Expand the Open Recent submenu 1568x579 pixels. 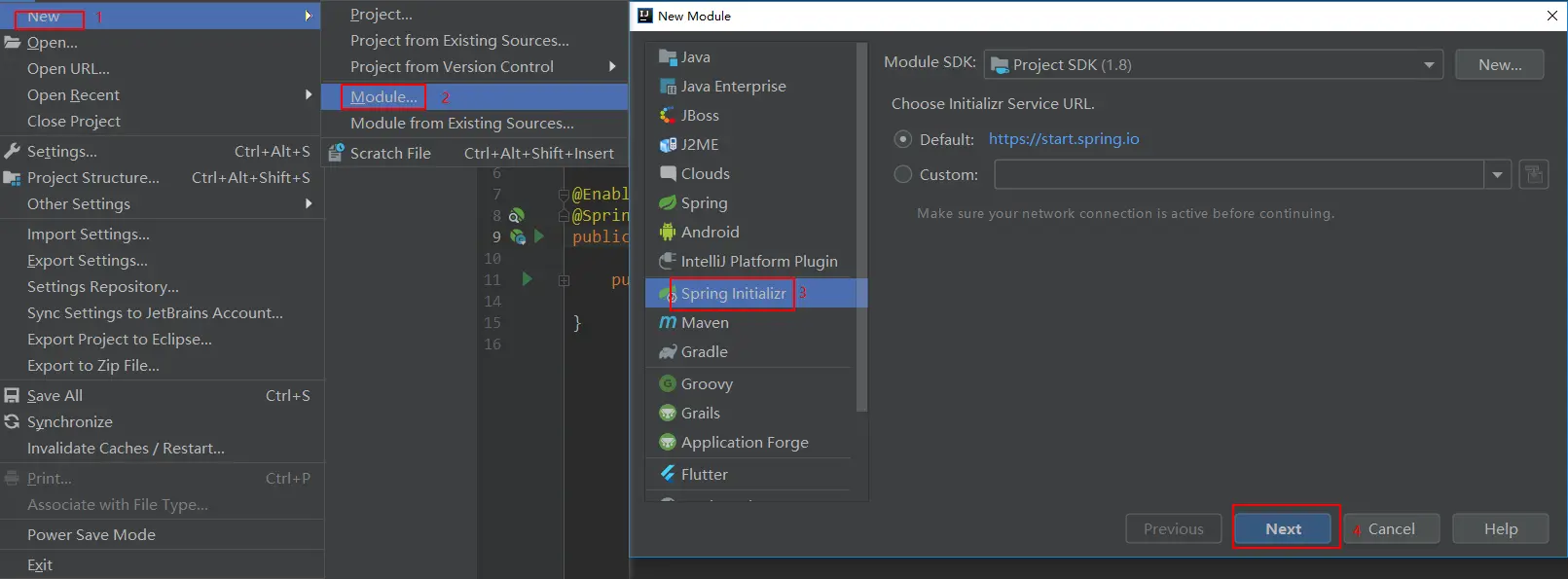(x=160, y=94)
